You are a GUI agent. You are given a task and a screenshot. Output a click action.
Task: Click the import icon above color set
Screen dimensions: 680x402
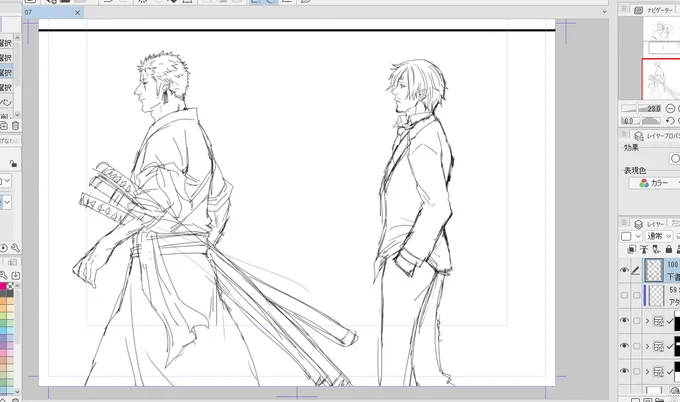tap(16, 275)
